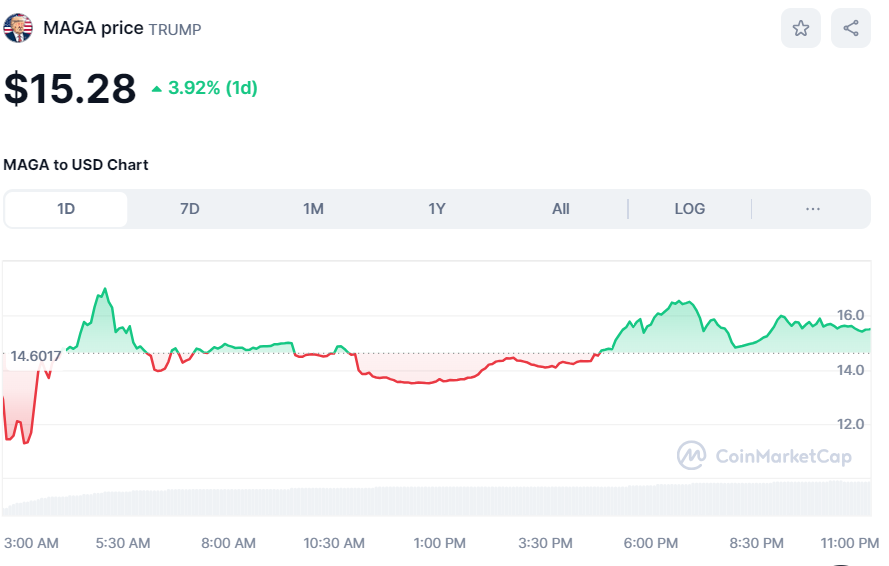
Task: Click the $15.28 price value
Action: 70,88
